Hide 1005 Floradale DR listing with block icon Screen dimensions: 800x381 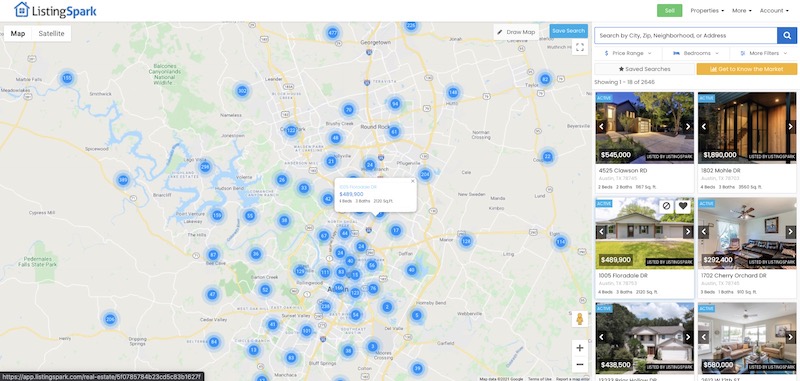pyautogui.click(x=666, y=206)
